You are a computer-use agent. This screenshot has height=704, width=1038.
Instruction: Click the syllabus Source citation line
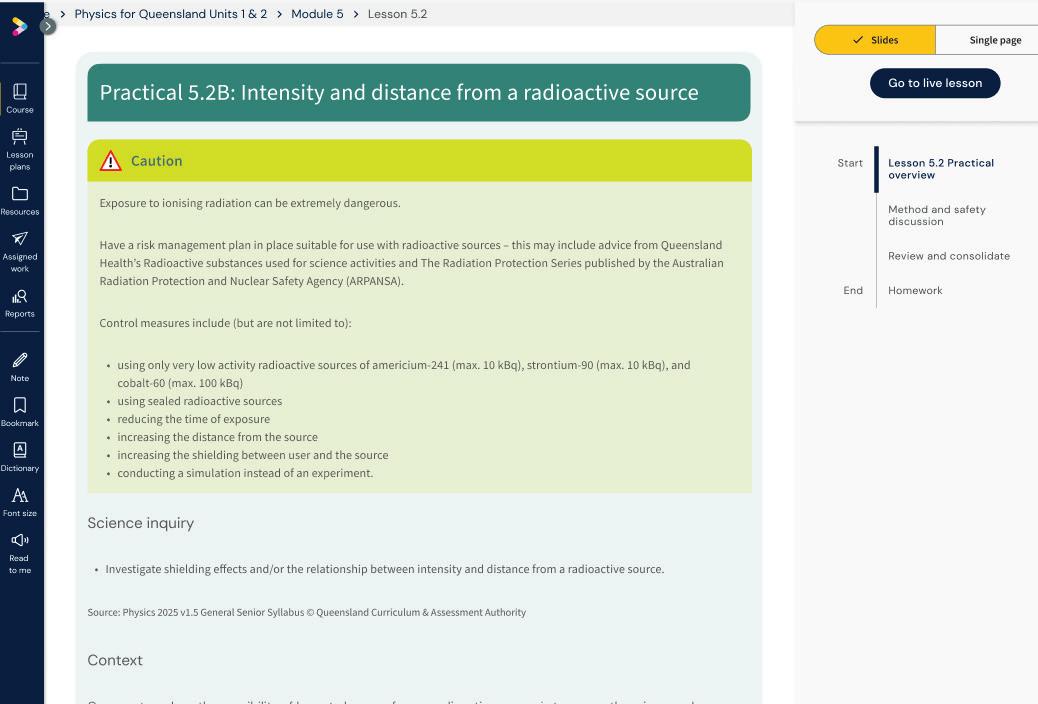tap(307, 613)
